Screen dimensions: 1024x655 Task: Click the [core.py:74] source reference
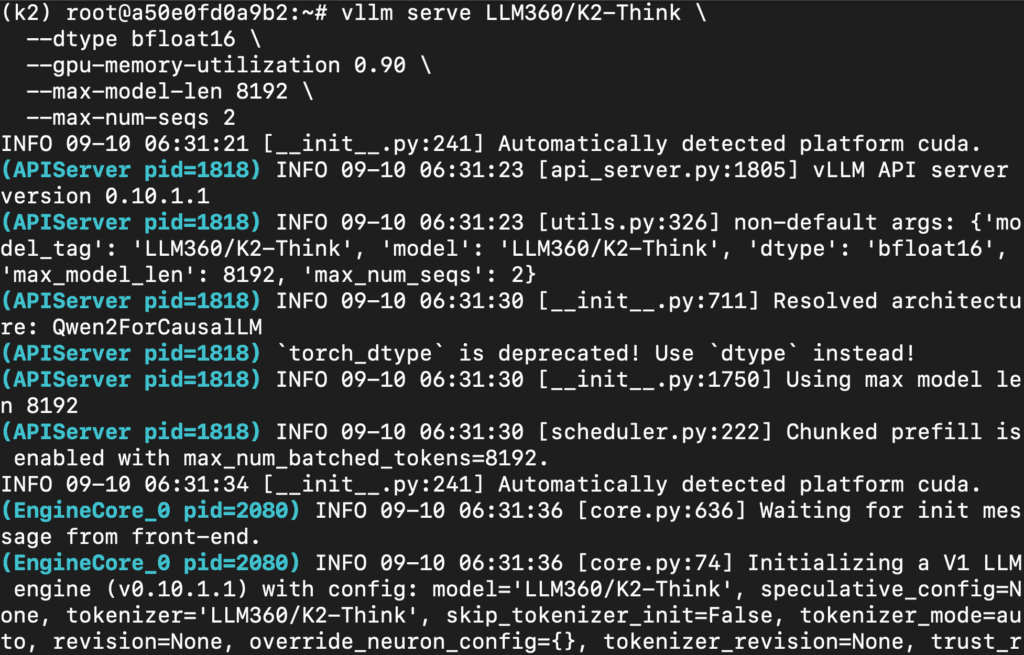[x=654, y=562]
